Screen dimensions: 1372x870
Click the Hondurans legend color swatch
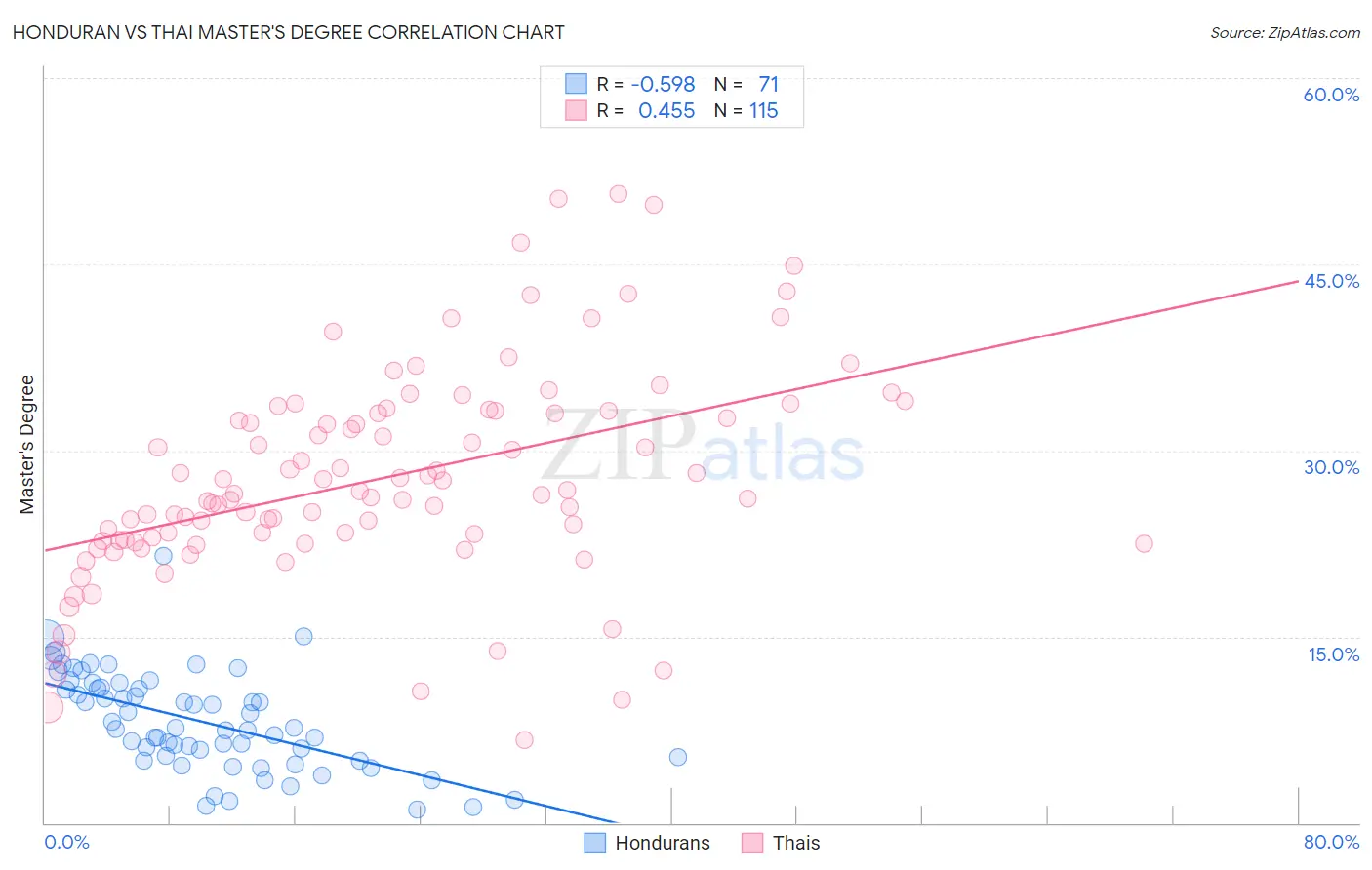[x=595, y=843]
